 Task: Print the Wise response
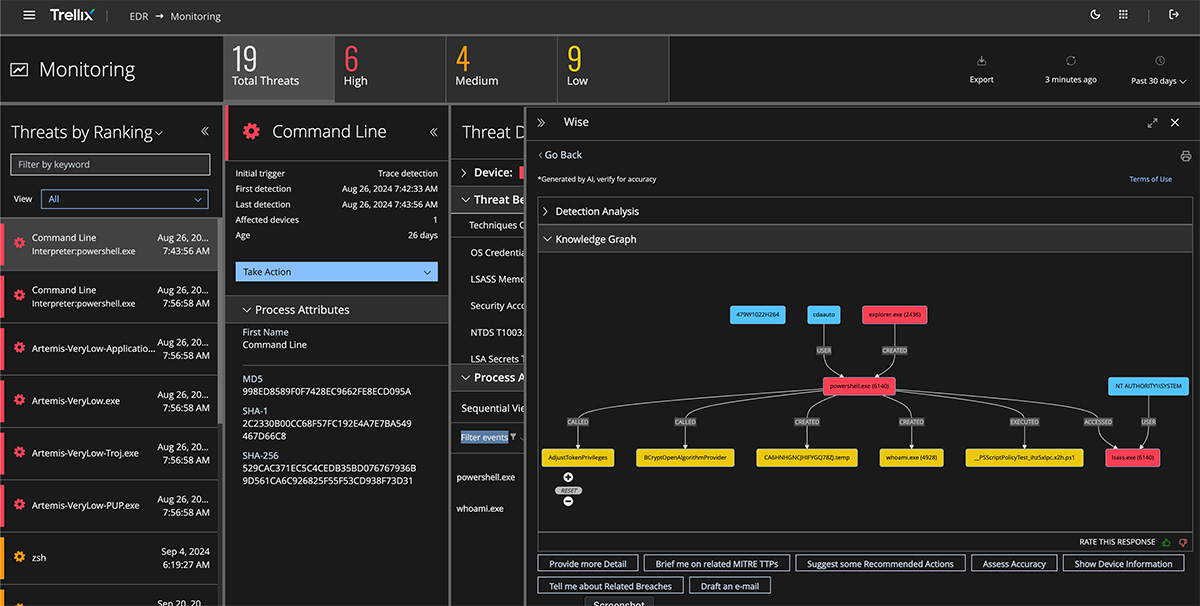pos(1185,156)
